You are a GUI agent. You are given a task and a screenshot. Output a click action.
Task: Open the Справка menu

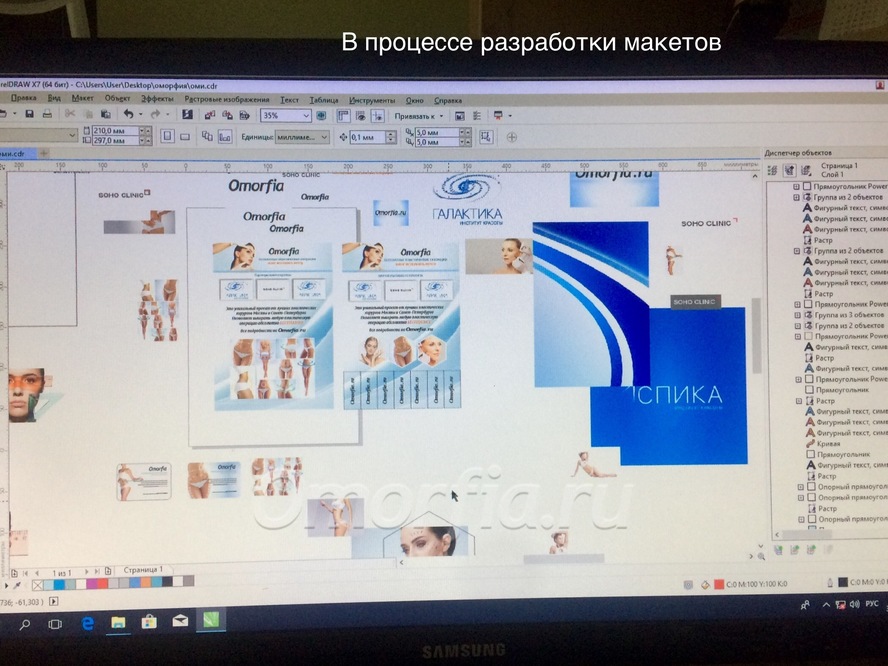[x=448, y=100]
